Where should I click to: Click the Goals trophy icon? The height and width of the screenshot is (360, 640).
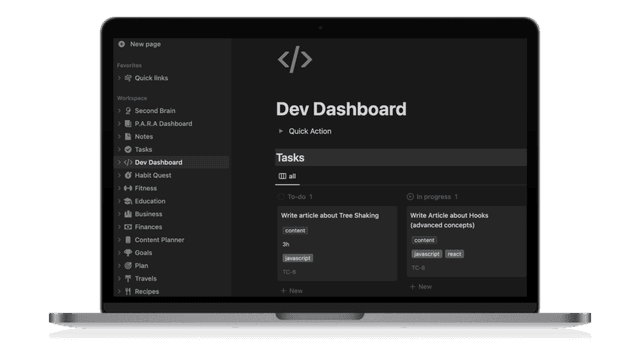(128, 253)
